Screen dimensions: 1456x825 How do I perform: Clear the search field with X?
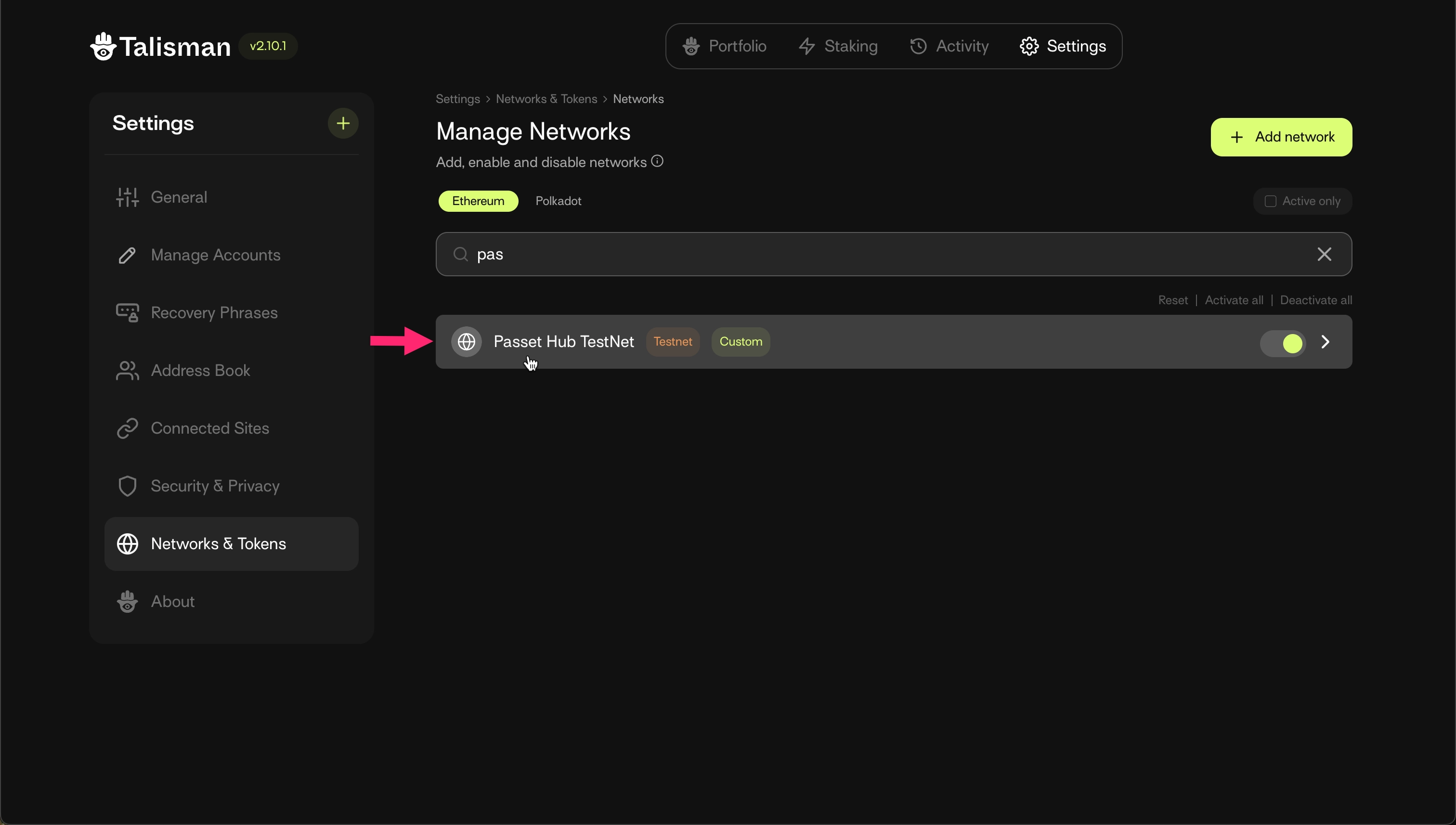pos(1324,255)
